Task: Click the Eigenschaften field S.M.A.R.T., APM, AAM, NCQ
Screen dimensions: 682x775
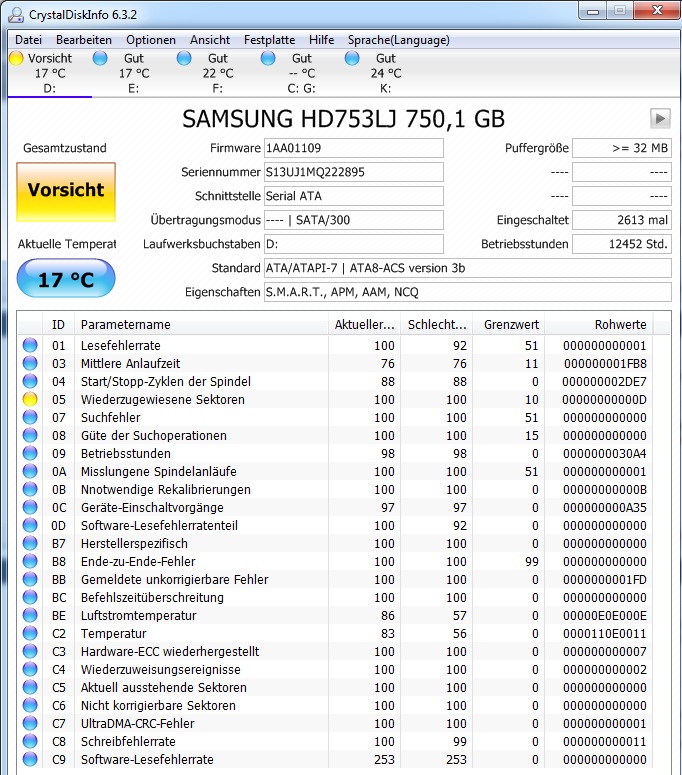Action: pos(468,292)
